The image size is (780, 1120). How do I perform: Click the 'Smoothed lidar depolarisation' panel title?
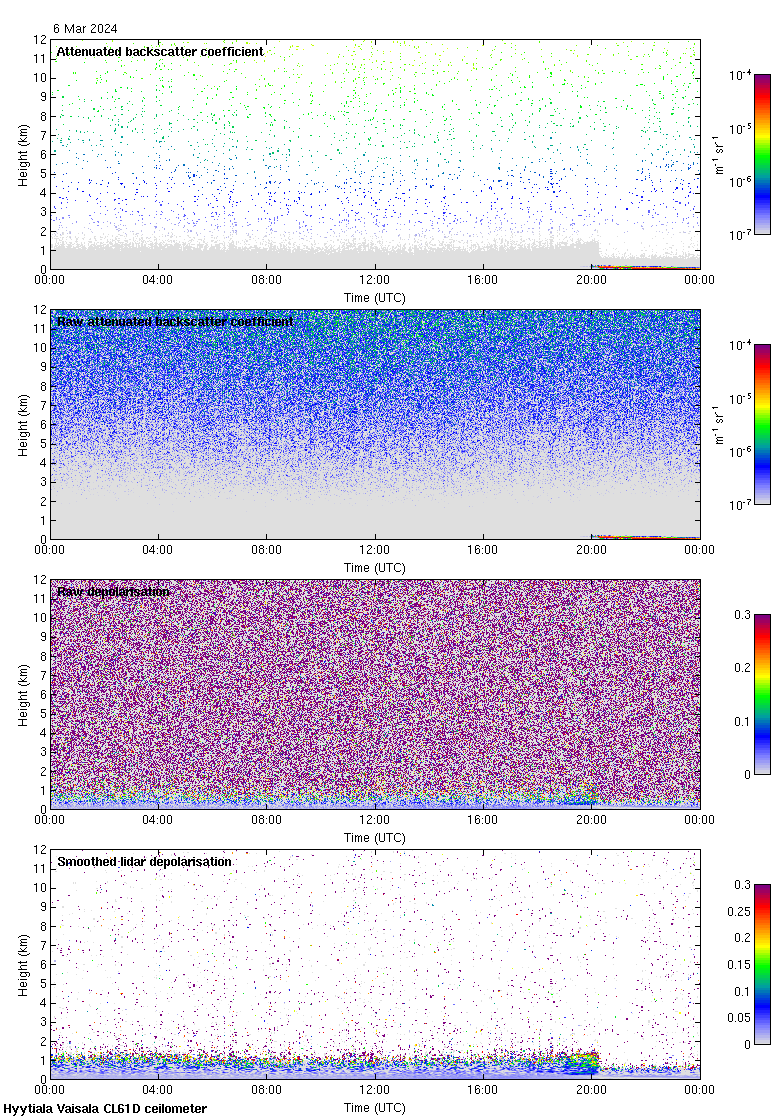point(144,862)
